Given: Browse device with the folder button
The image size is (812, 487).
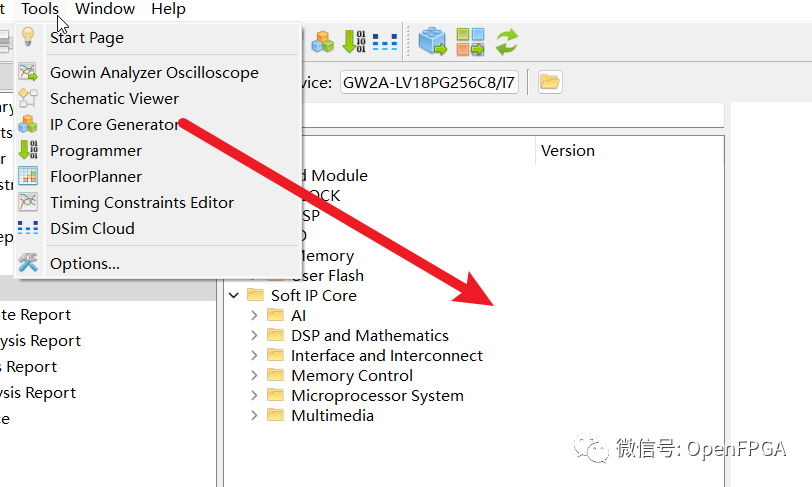Looking at the screenshot, I should point(549,82).
